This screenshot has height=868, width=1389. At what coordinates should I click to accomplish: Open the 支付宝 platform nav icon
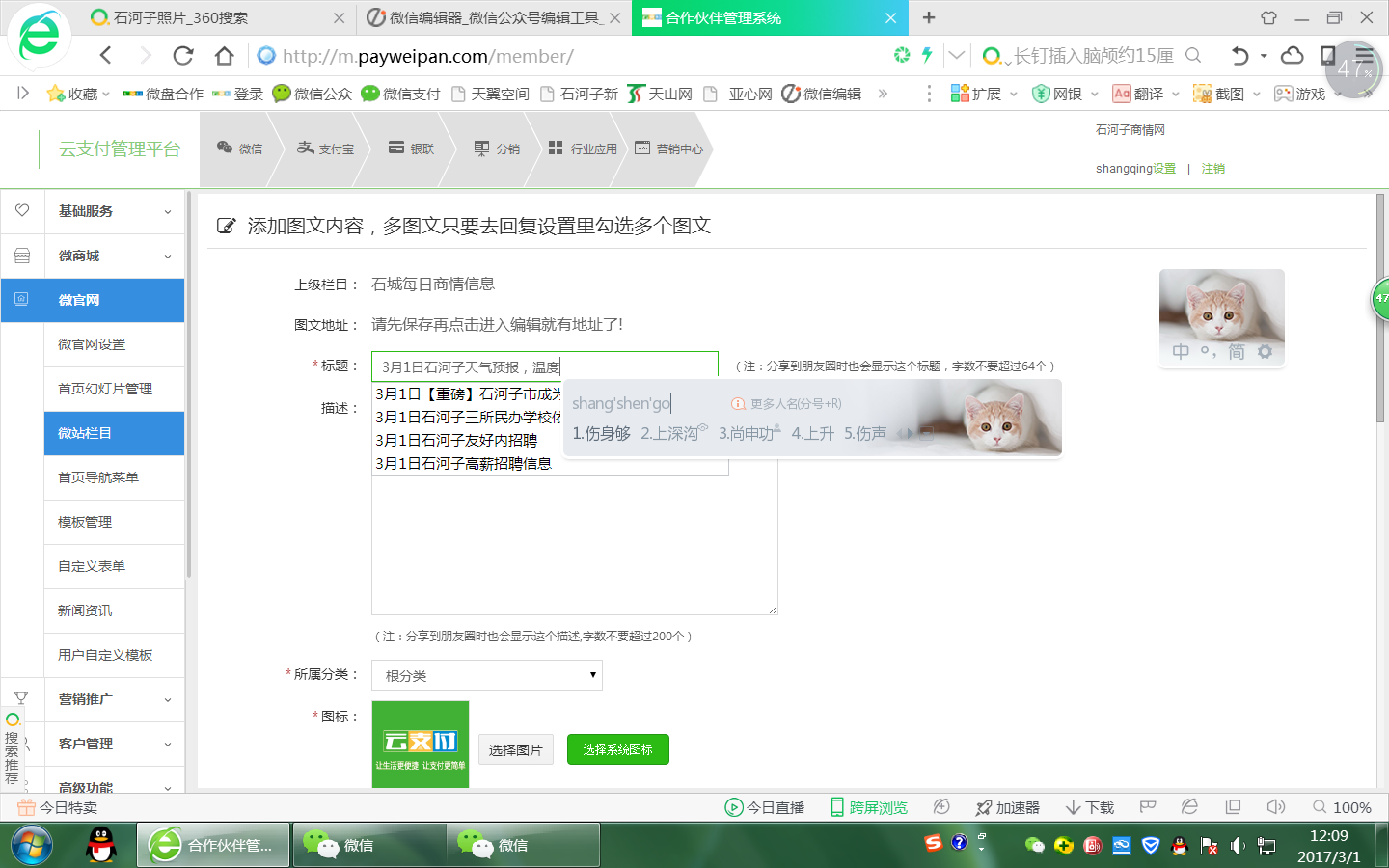coord(306,148)
